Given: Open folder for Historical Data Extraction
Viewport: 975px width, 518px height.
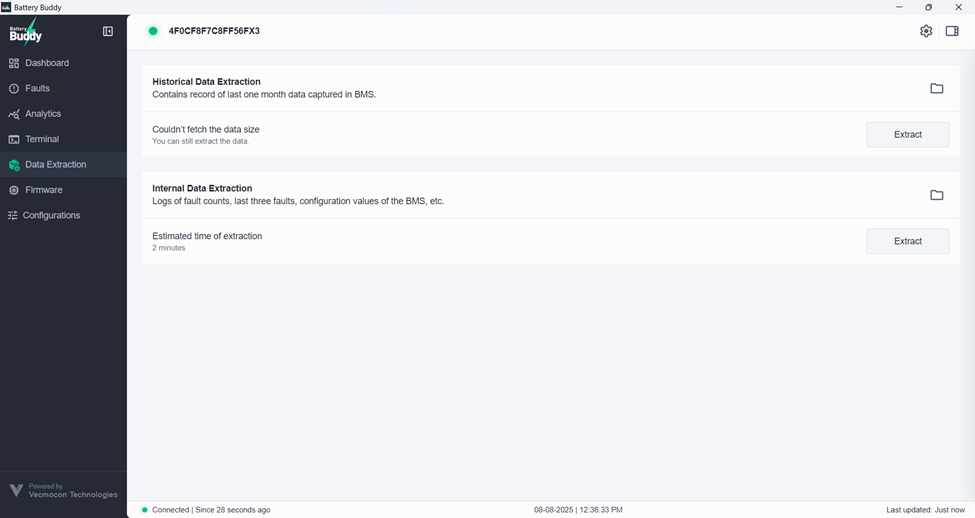Looking at the screenshot, I should 936,89.
